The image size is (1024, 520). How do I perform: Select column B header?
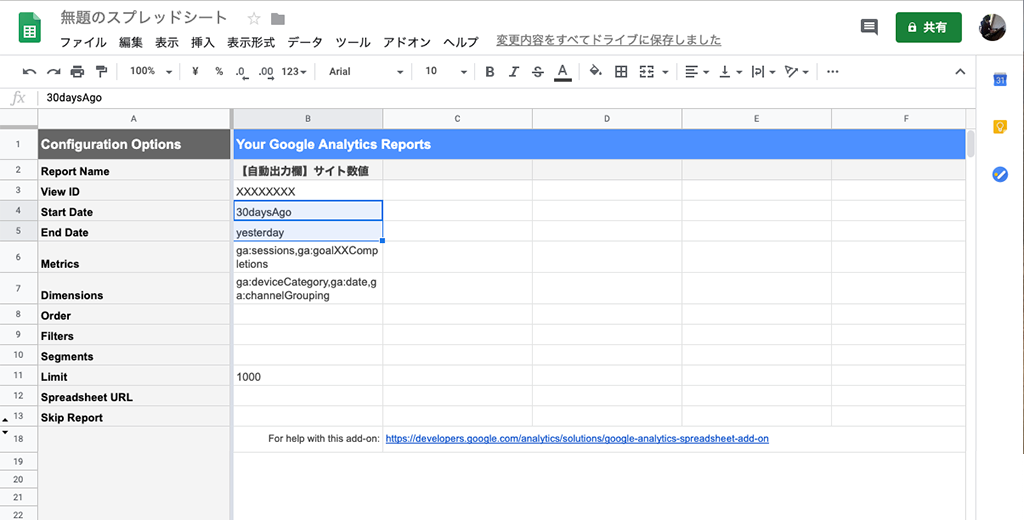pos(308,119)
